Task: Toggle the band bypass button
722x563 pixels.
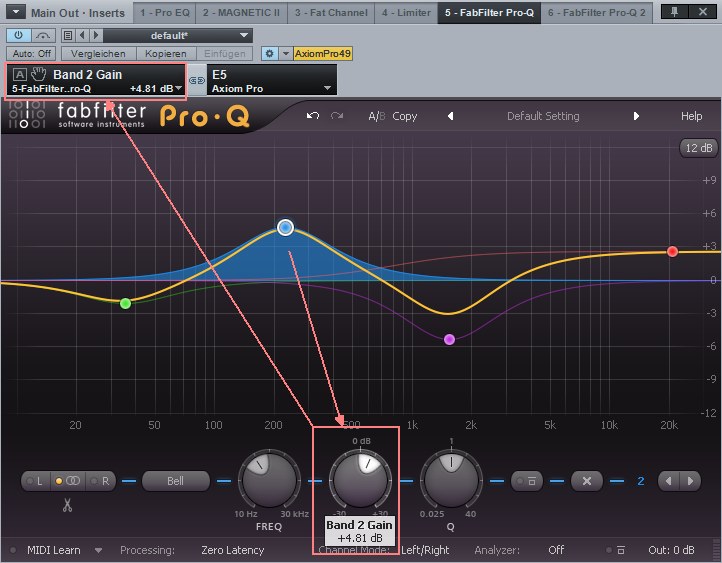Action: [527, 481]
